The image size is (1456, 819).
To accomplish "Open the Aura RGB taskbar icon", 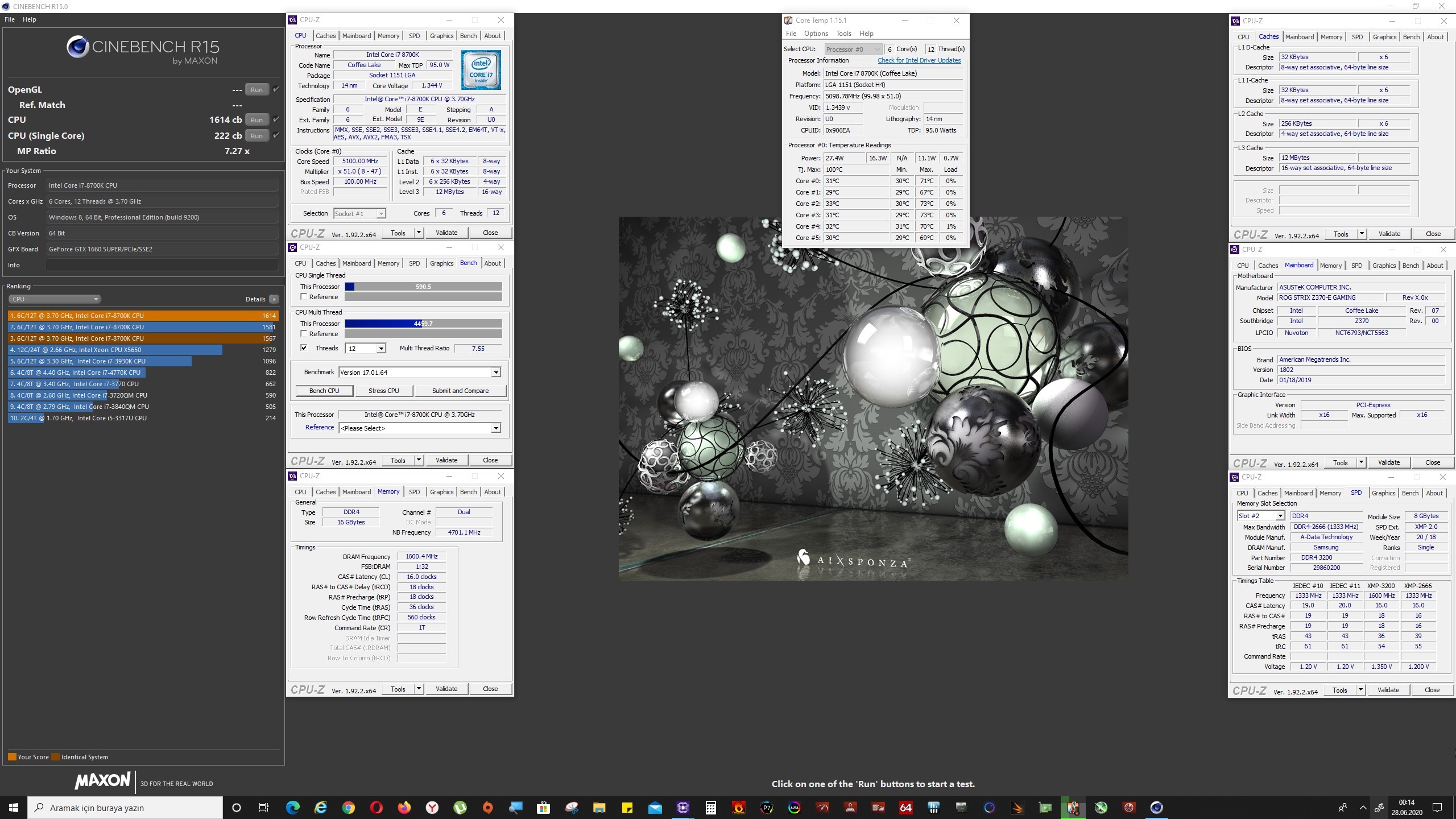I will click(795, 808).
